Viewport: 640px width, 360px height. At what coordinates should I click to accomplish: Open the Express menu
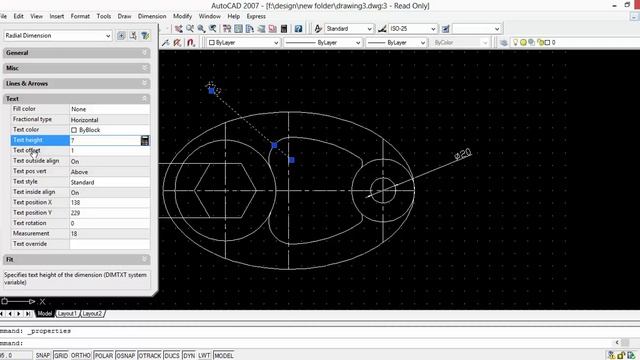point(256,16)
